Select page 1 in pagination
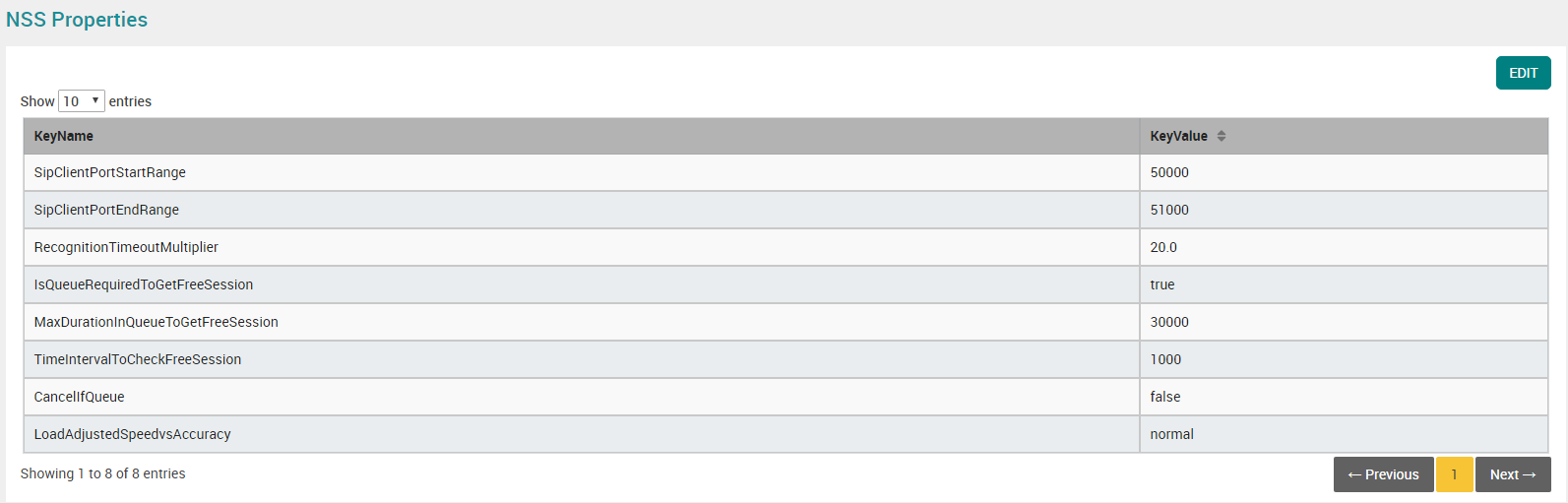Image resolution: width=1568 pixels, height=503 pixels. pos(1454,474)
